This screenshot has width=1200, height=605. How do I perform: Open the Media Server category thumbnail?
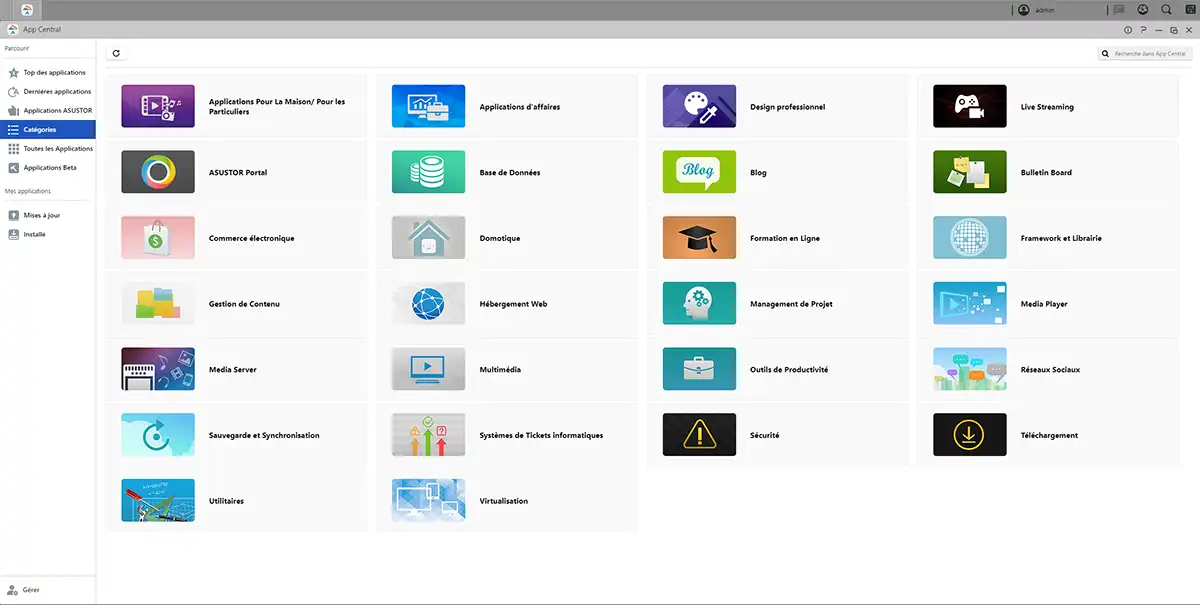(x=158, y=369)
